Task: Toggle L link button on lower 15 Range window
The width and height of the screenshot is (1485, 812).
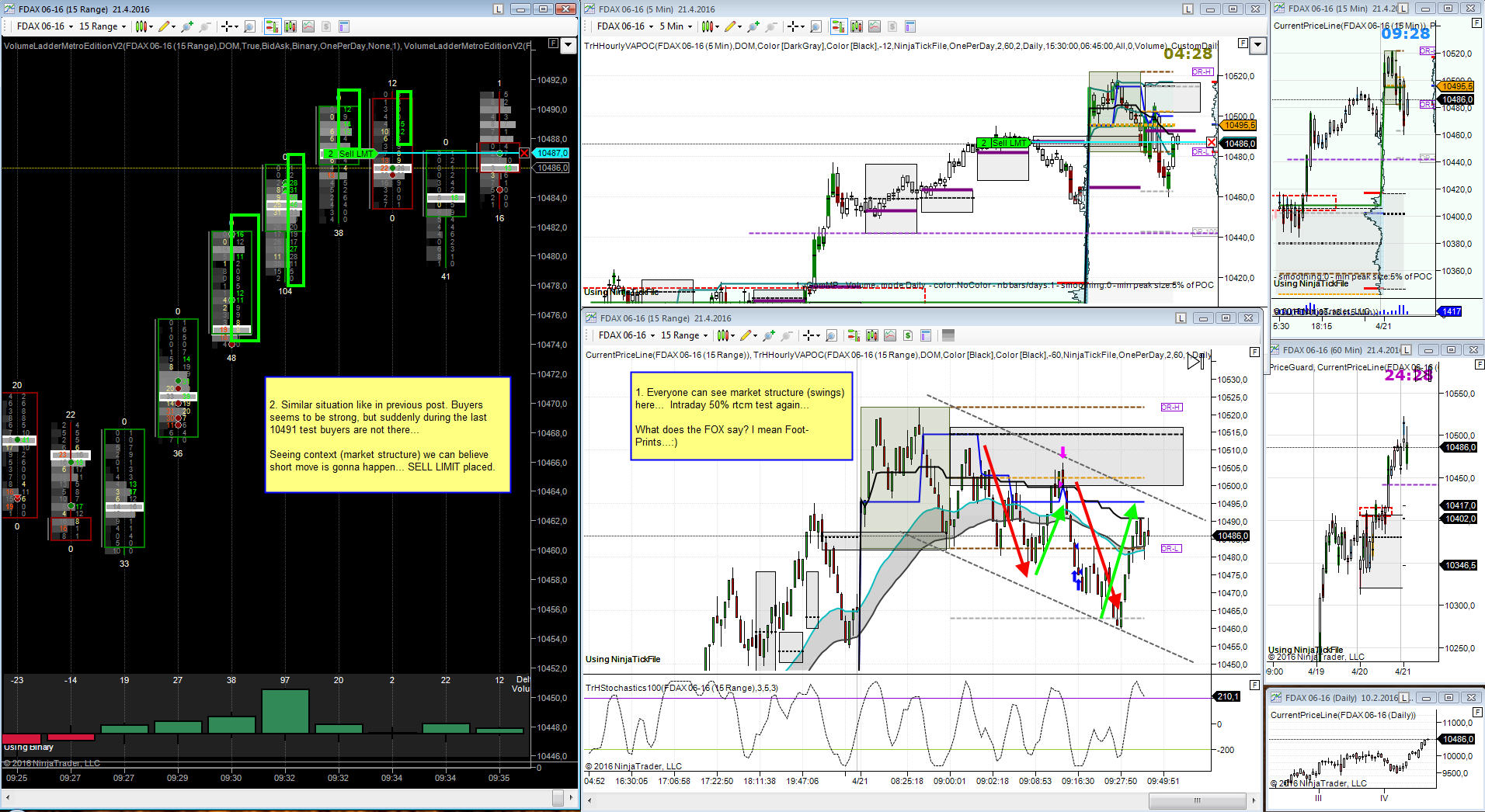Action: pyautogui.click(x=1181, y=318)
